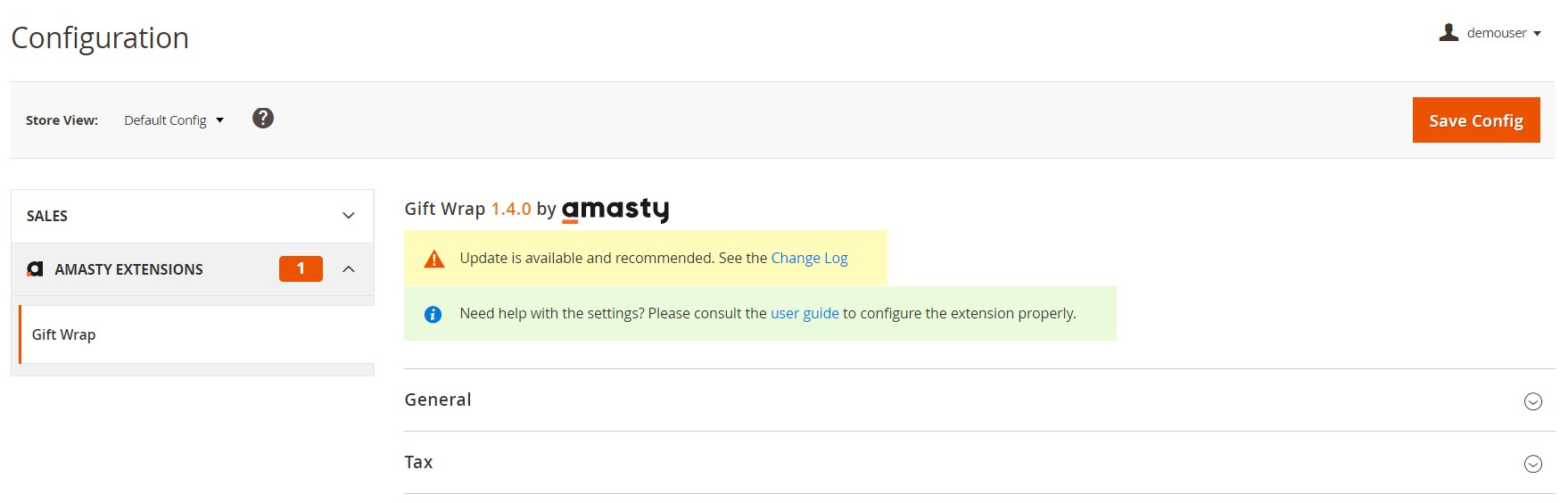Image resolution: width=1568 pixels, height=503 pixels.
Task: Click the orange badge showing 1
Action: (301, 268)
